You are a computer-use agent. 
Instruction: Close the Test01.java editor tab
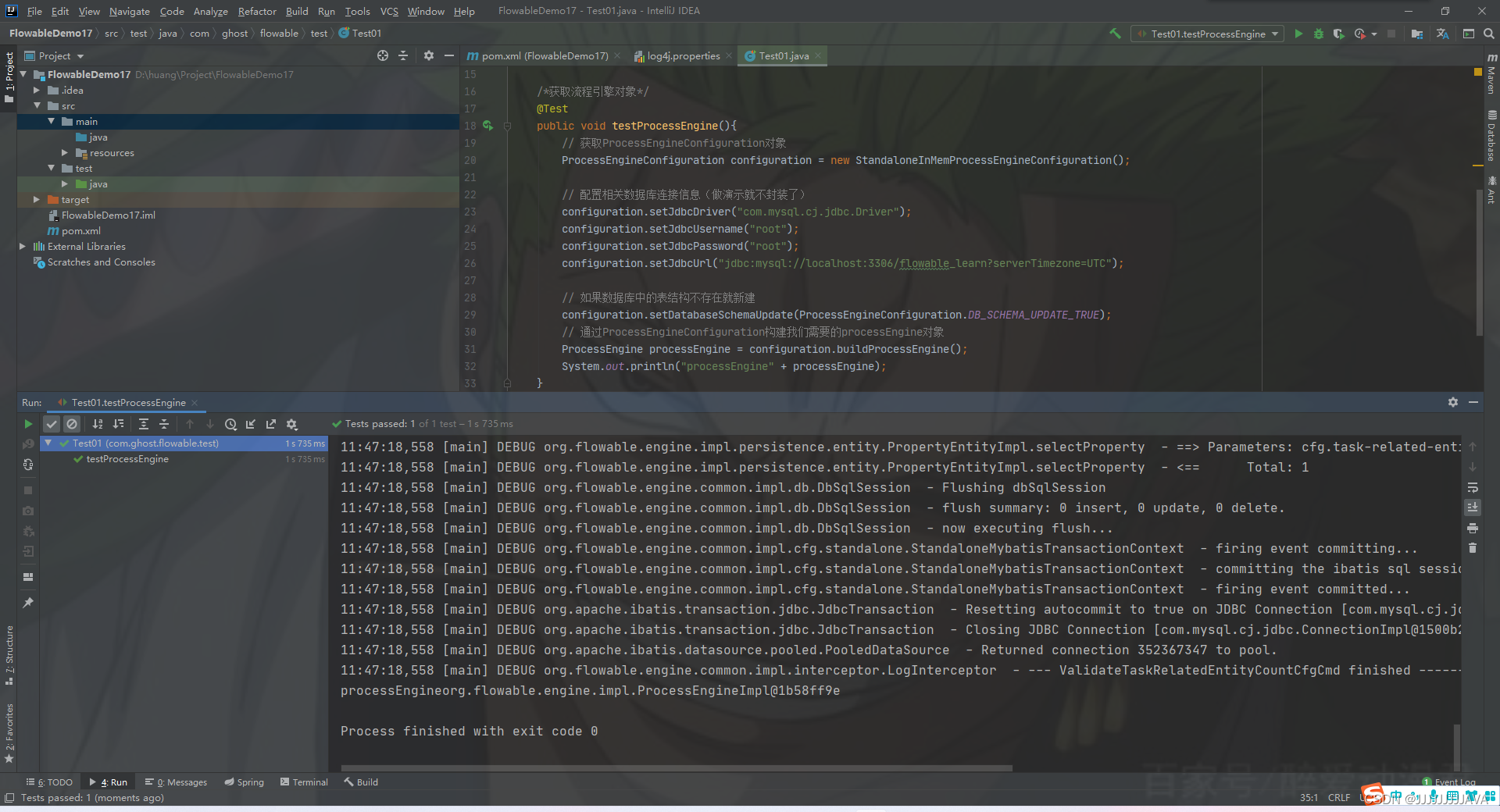point(818,55)
